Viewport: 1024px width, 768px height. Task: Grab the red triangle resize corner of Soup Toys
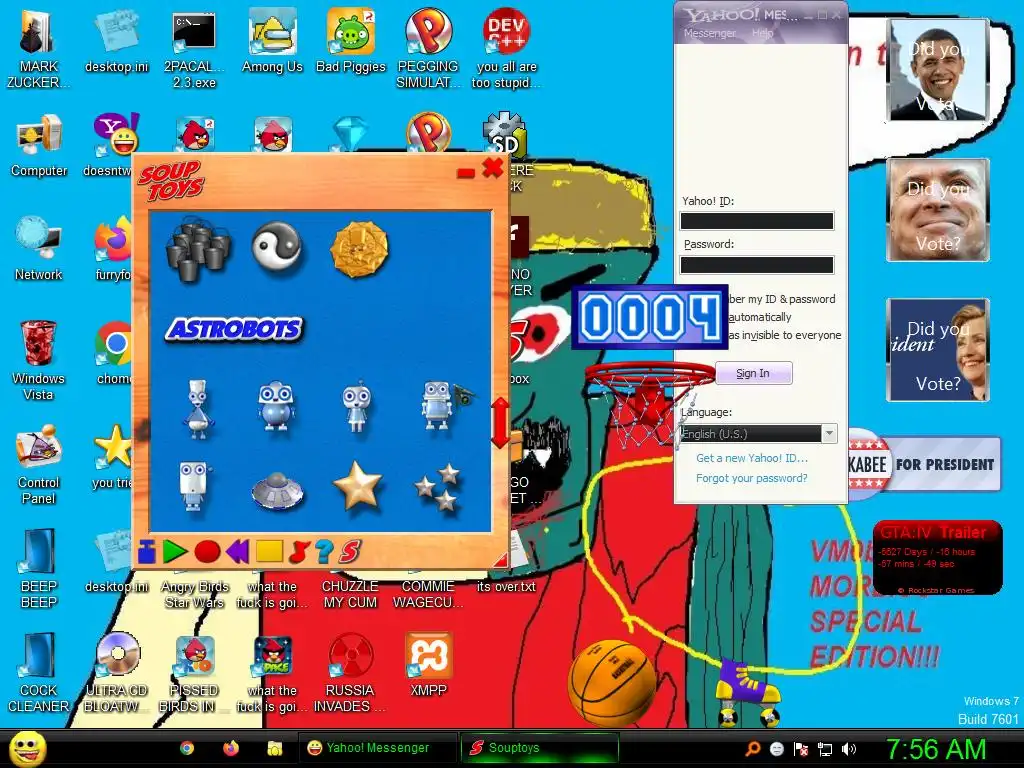click(500, 558)
